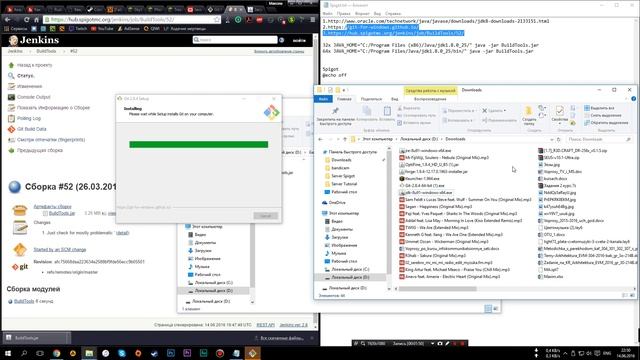Open the REST API footer link
Viewport: 640px width, 360px height.
pos(265,325)
